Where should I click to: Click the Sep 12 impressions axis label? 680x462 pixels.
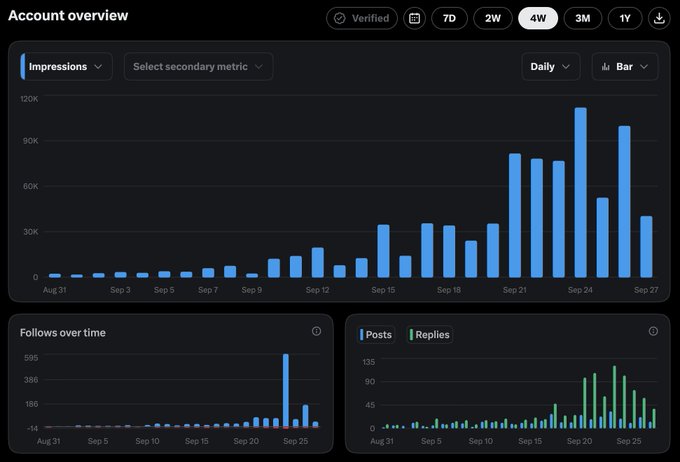coord(317,290)
